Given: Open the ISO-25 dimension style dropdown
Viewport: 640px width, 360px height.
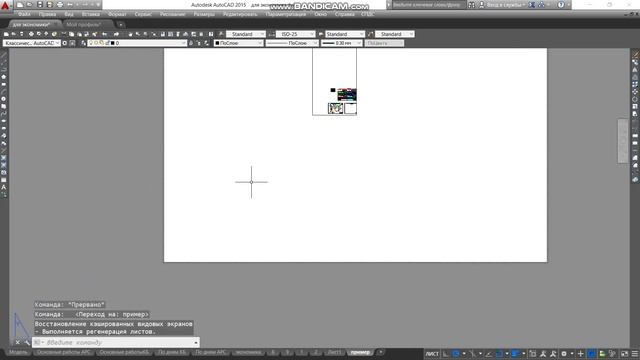Looking at the screenshot, I should (x=296, y=34).
